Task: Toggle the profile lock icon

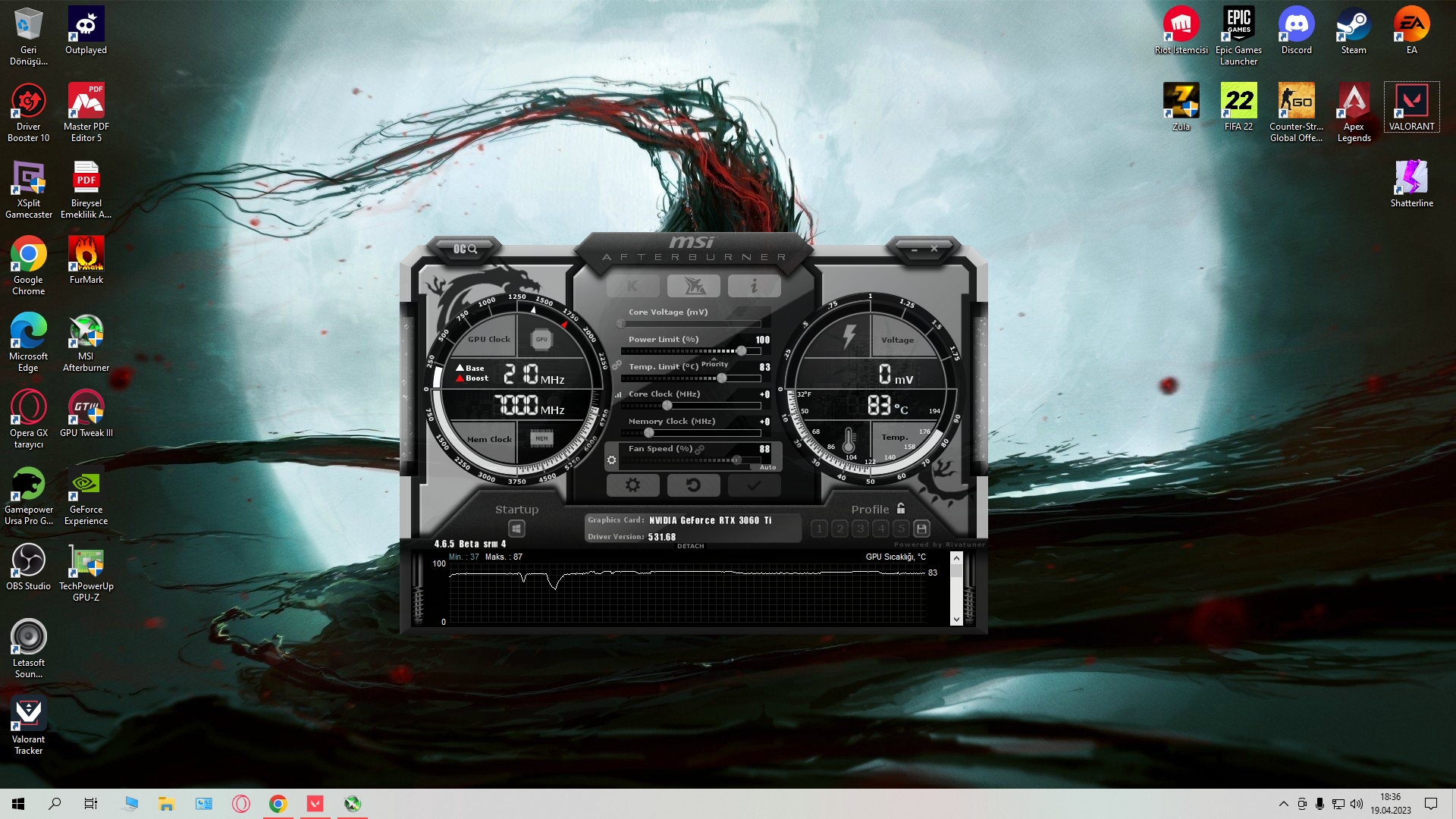Action: (901, 509)
